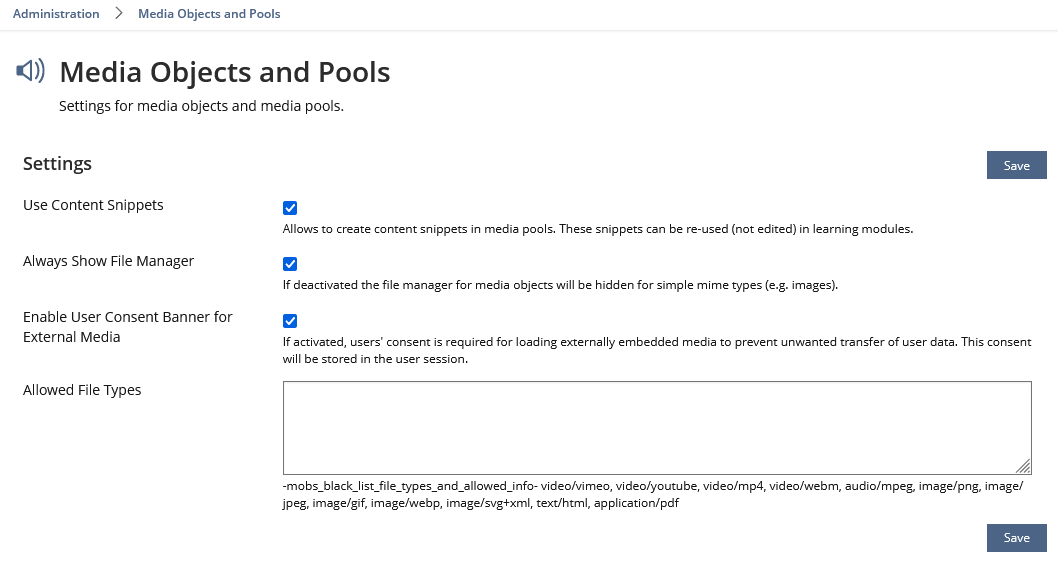Focus the Allowed File Types text area

coord(656,427)
